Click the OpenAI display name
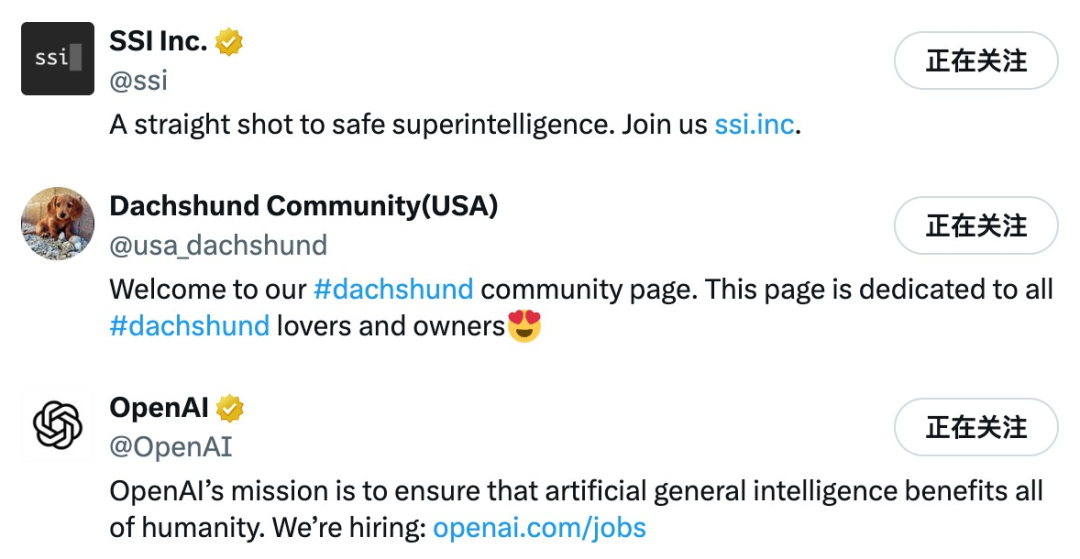Screen dimensions: 1080x559 (159, 408)
